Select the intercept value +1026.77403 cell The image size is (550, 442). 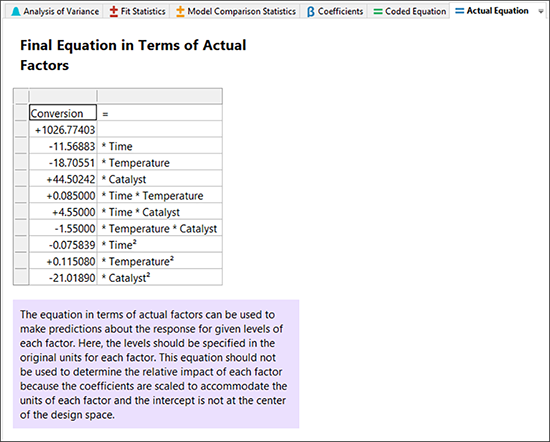pyautogui.click(x=63, y=129)
